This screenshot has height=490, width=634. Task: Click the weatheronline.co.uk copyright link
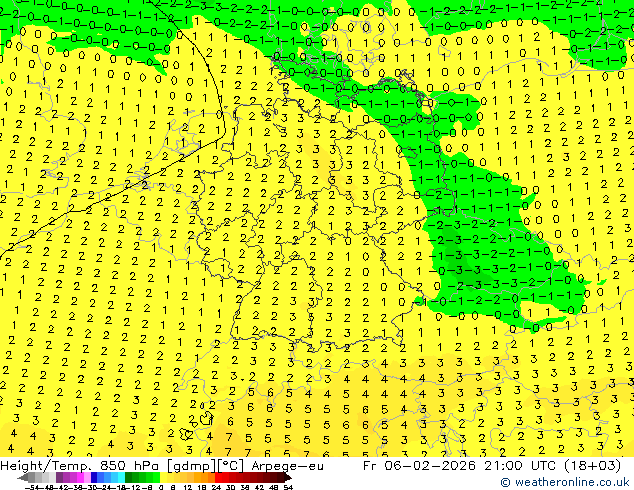[x=565, y=482]
